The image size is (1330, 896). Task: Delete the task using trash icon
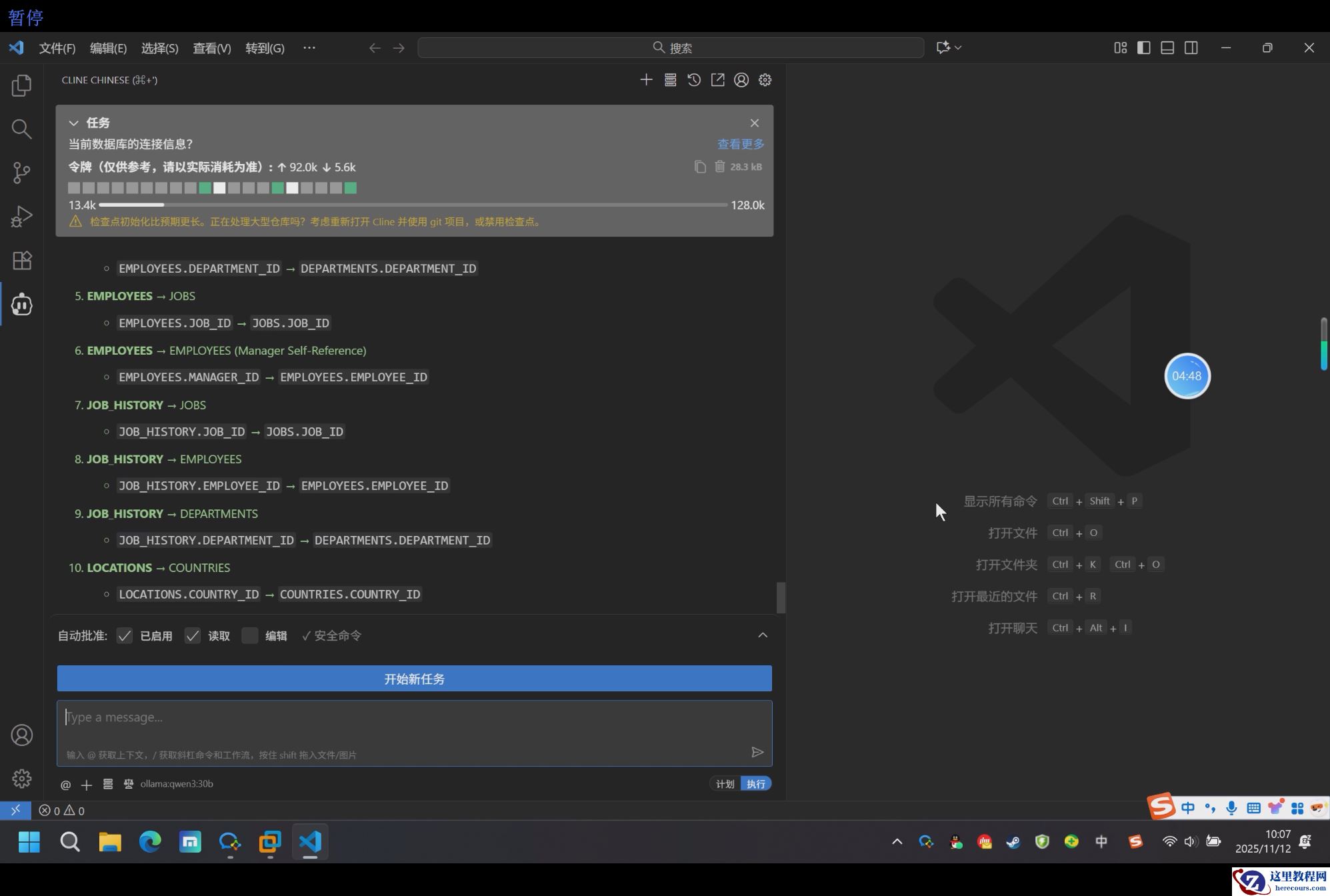coord(720,167)
